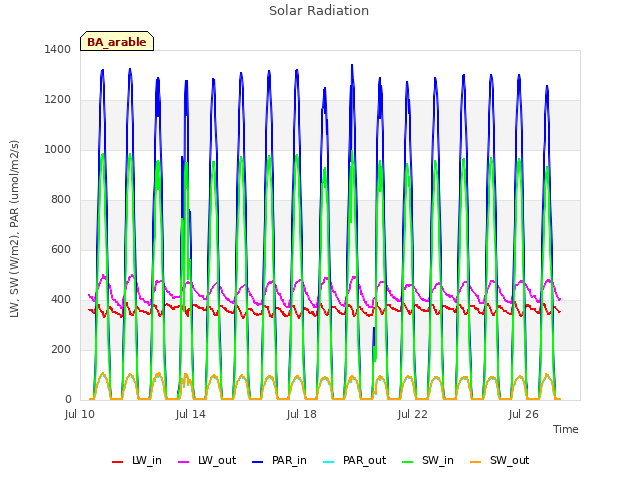Click the magenta LW_out legend swatch

pos(184,462)
